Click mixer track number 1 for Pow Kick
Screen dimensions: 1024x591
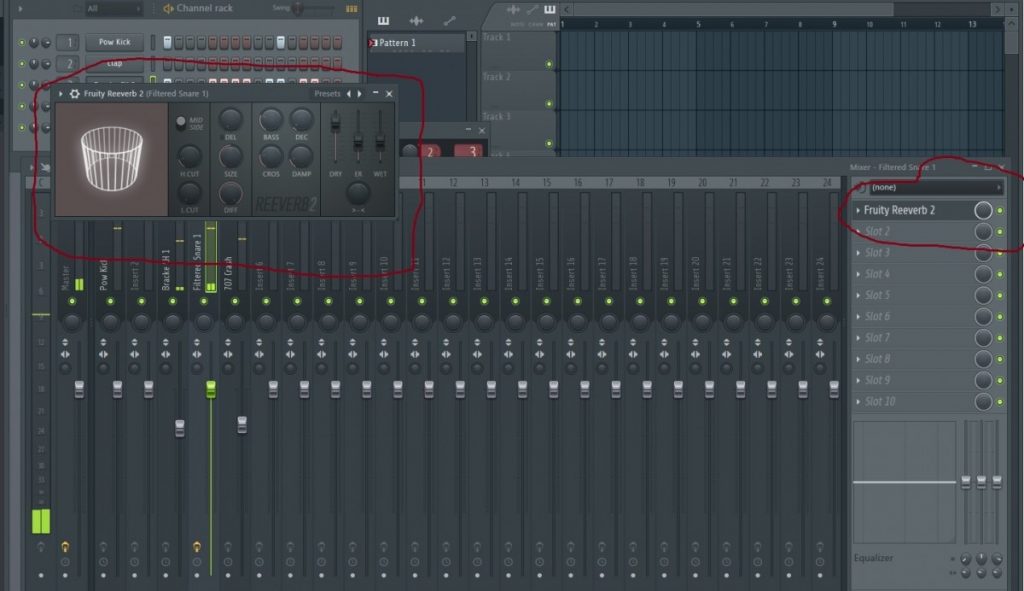click(x=69, y=42)
